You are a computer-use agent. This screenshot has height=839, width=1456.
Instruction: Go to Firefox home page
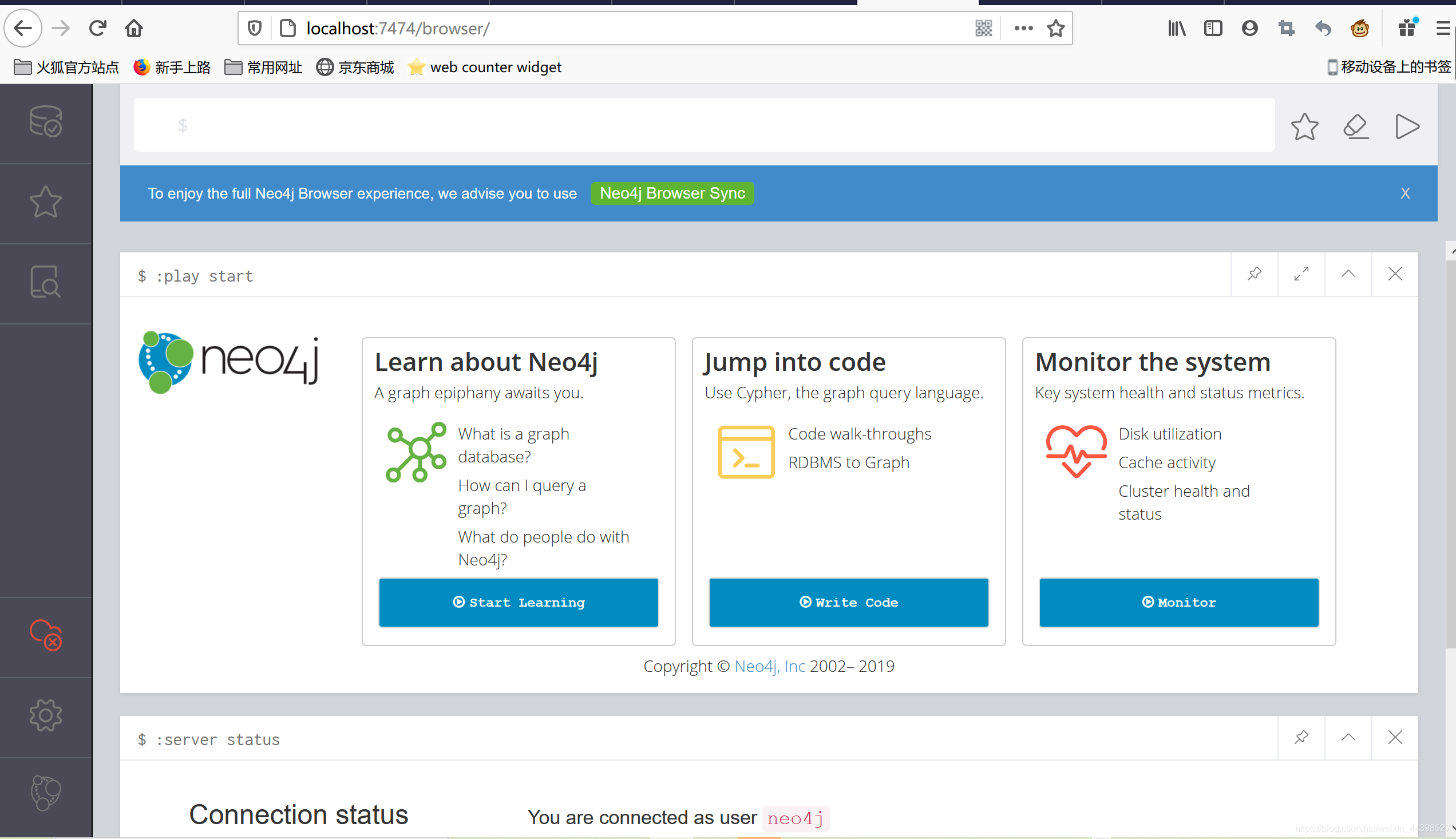click(134, 27)
